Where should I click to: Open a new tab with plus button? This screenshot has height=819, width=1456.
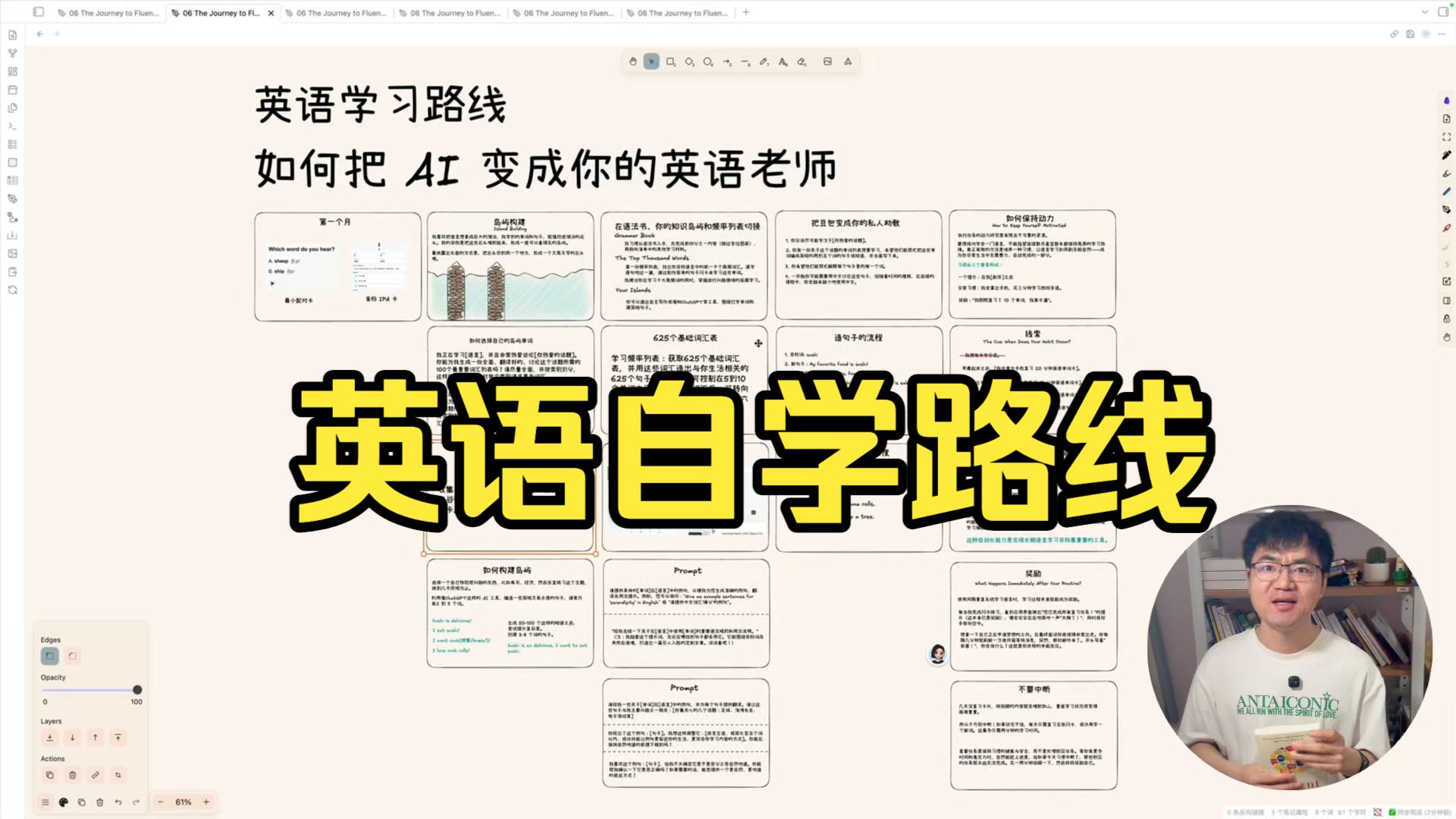pyautogui.click(x=746, y=12)
